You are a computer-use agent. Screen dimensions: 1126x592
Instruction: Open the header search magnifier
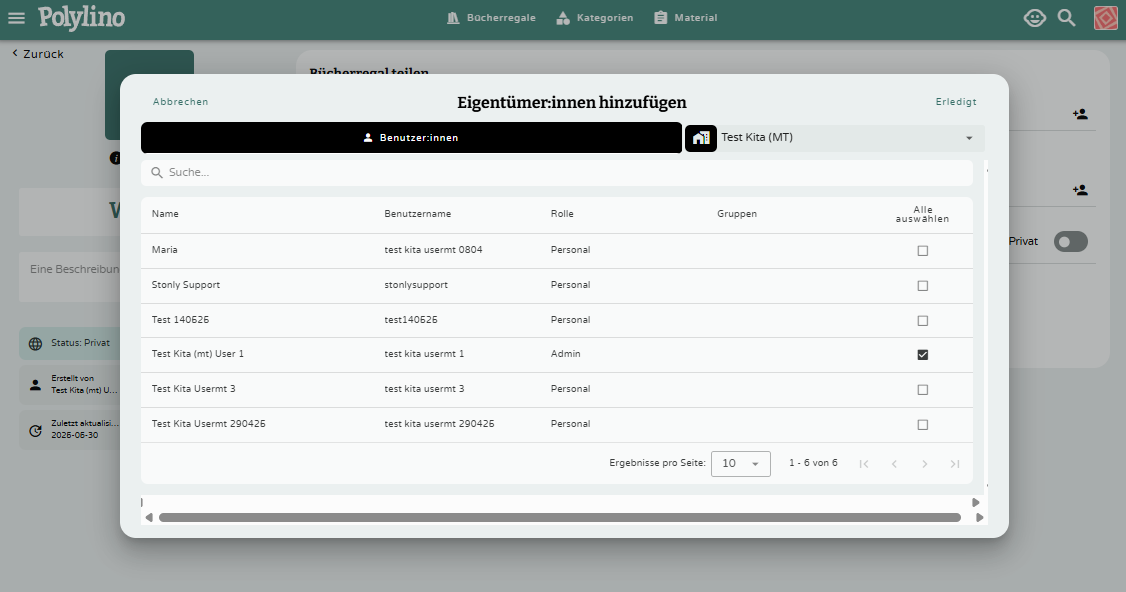coord(1066,18)
